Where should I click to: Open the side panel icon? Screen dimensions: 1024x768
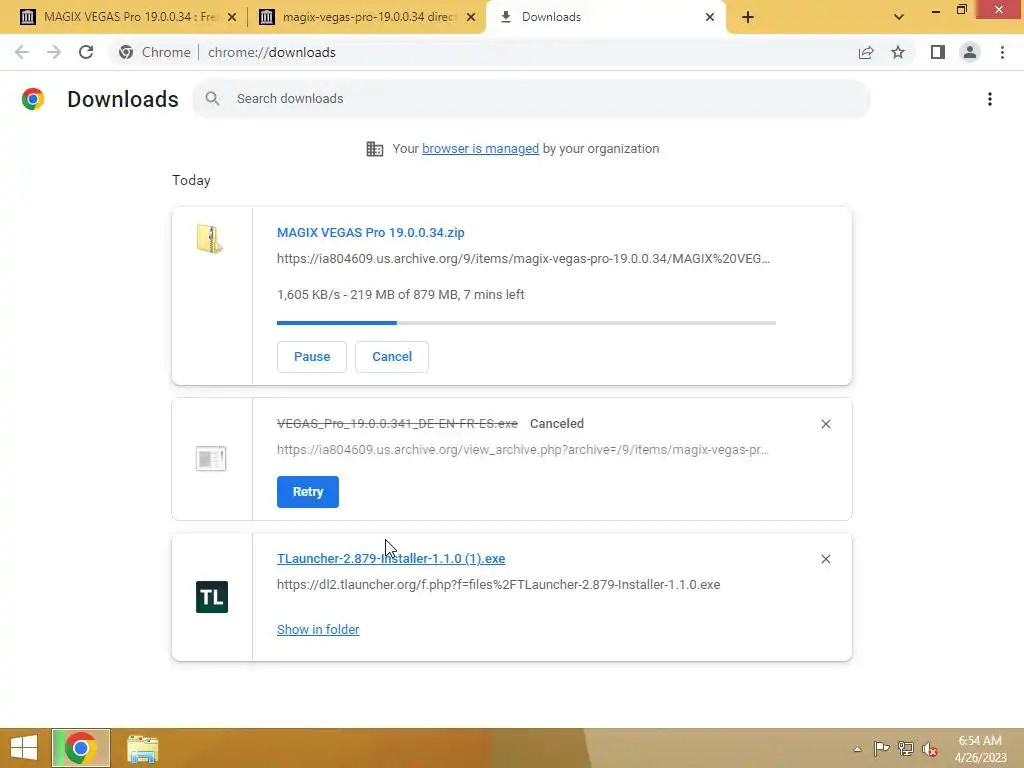[x=938, y=52]
